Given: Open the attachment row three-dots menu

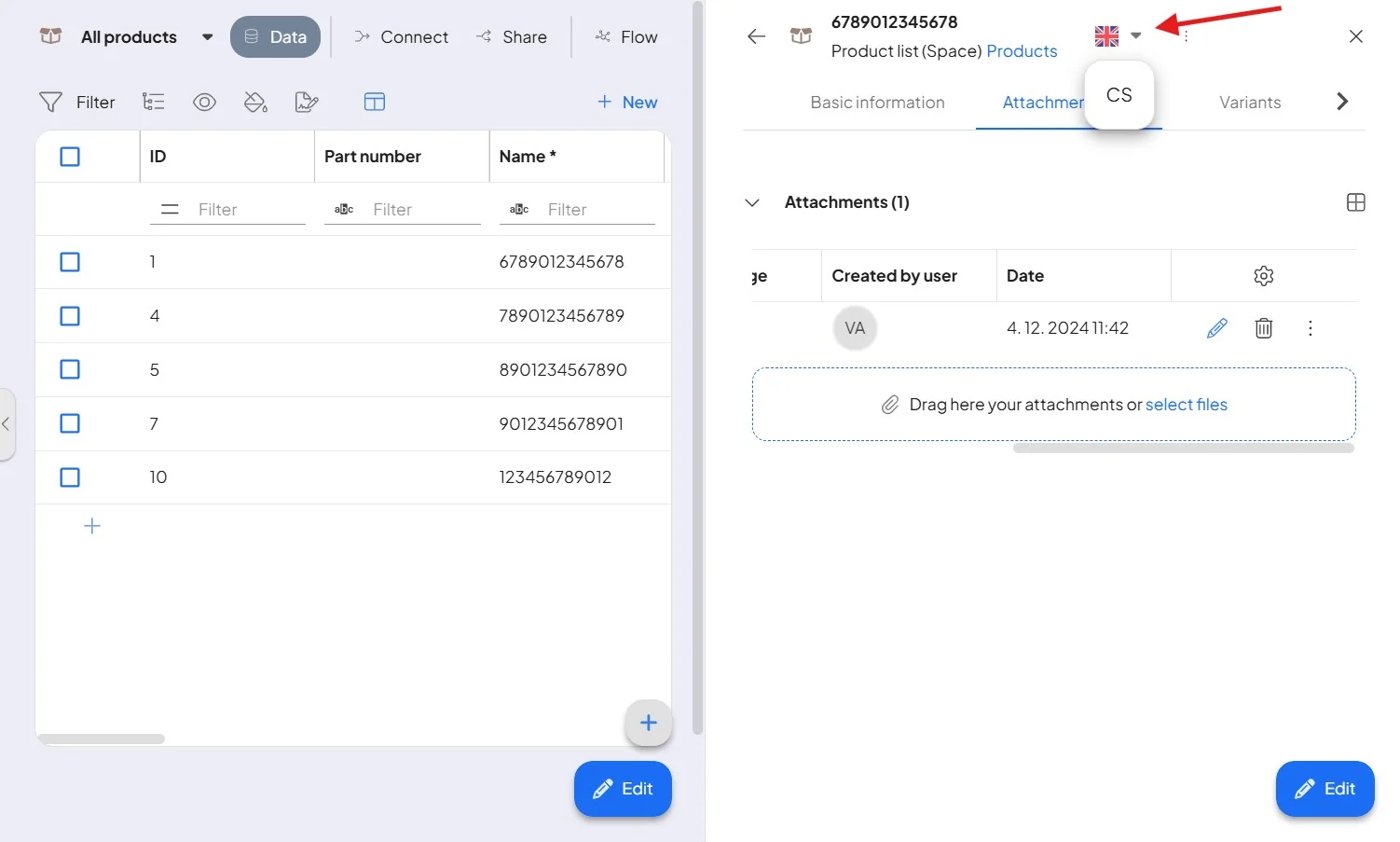Looking at the screenshot, I should click(1311, 328).
